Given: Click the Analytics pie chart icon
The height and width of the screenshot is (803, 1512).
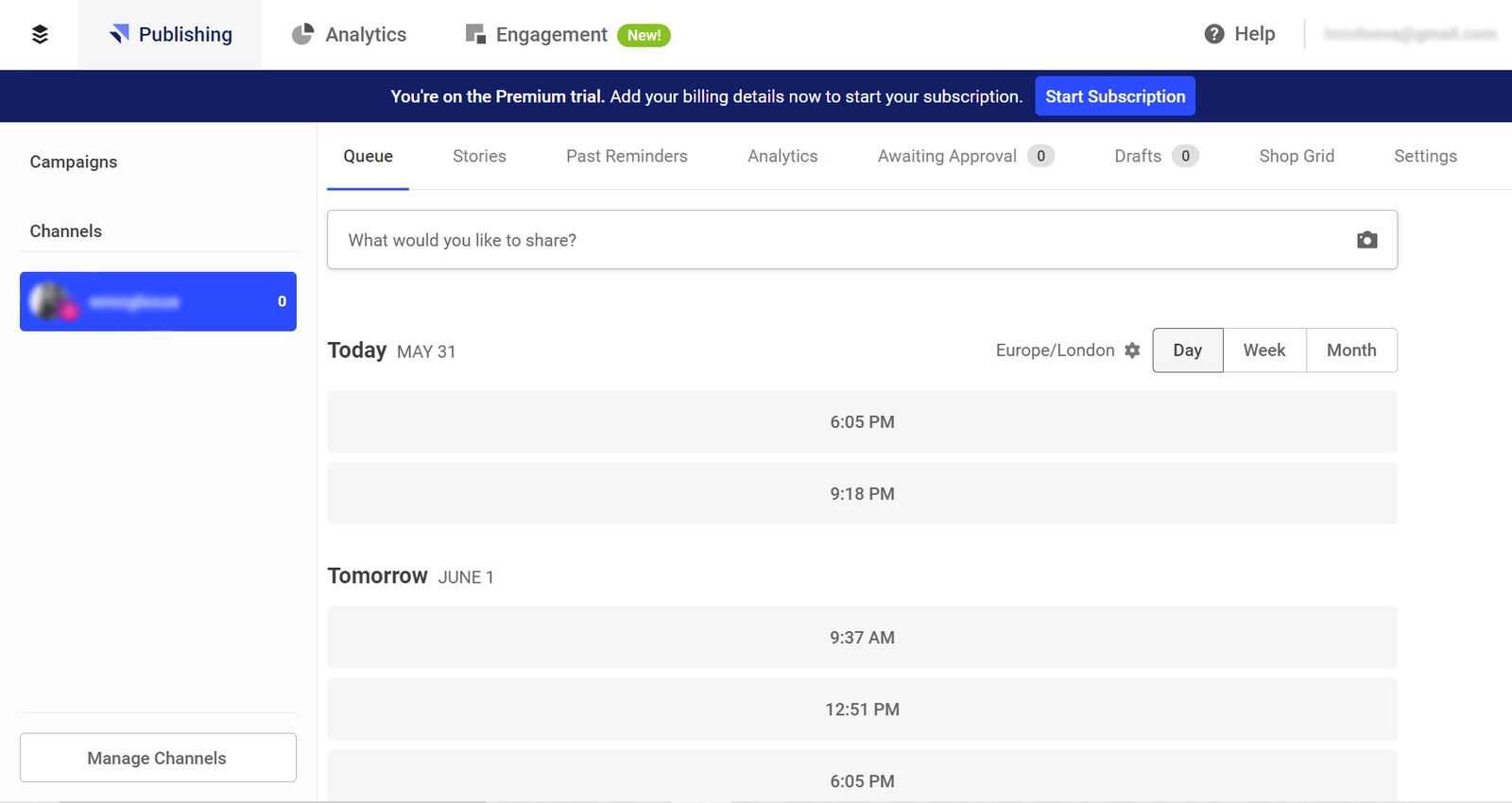Looking at the screenshot, I should tap(302, 35).
